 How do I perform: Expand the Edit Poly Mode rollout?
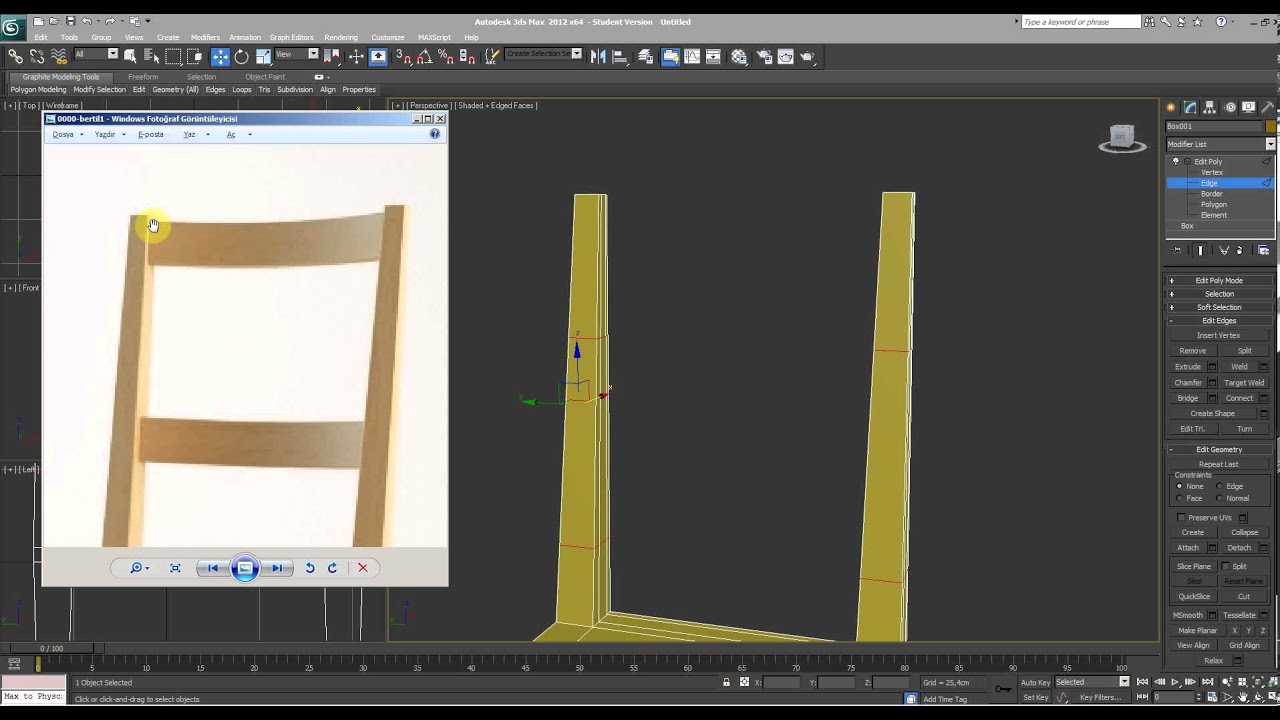click(x=1219, y=281)
